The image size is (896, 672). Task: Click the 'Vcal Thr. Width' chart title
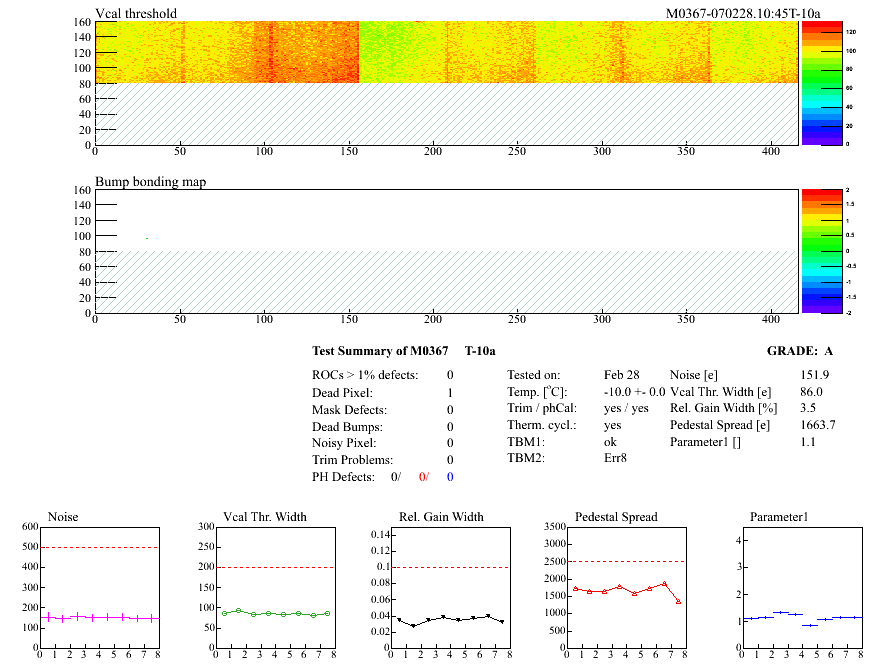[x=265, y=517]
